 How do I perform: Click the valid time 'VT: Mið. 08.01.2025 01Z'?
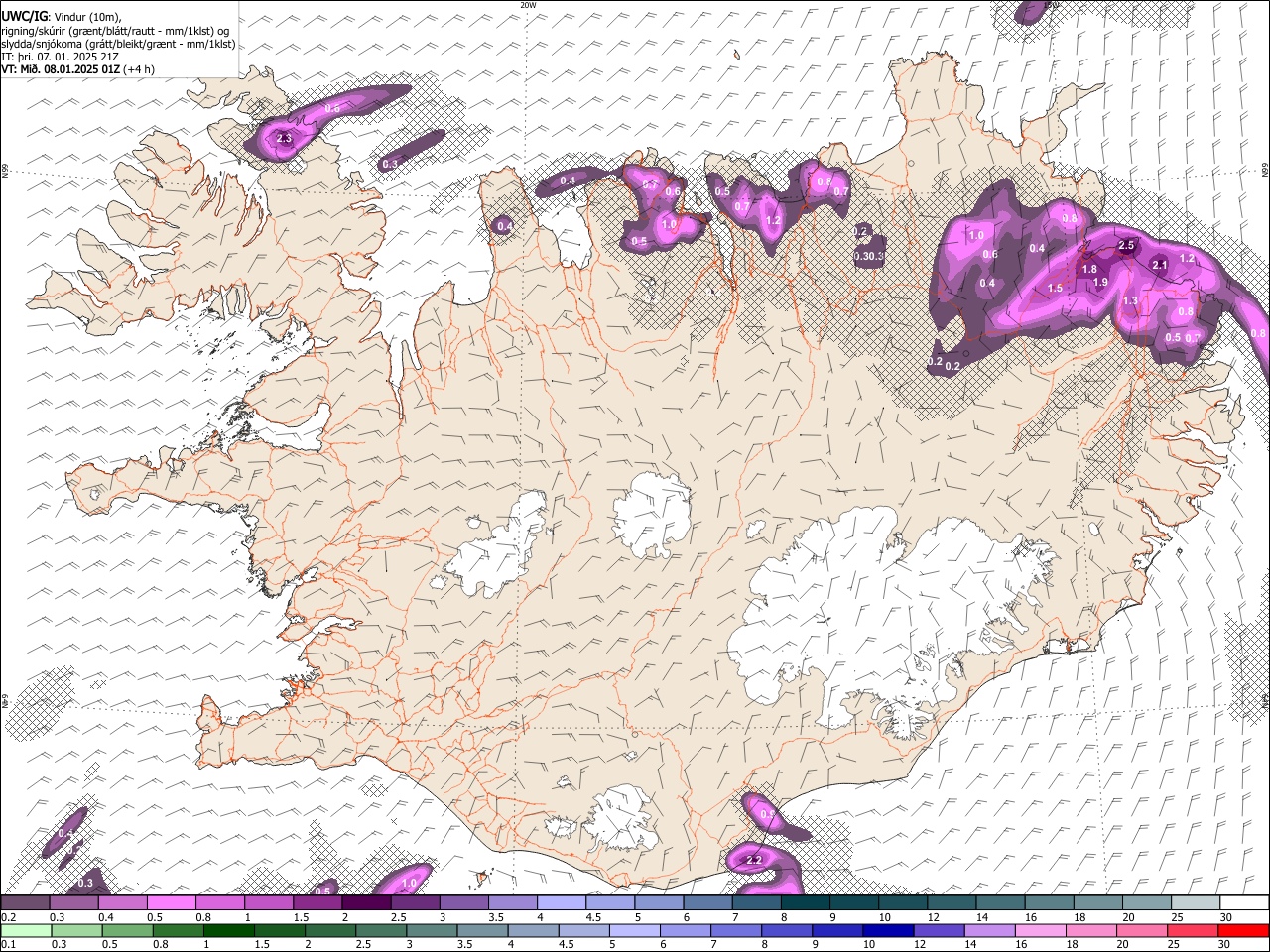click(x=61, y=69)
